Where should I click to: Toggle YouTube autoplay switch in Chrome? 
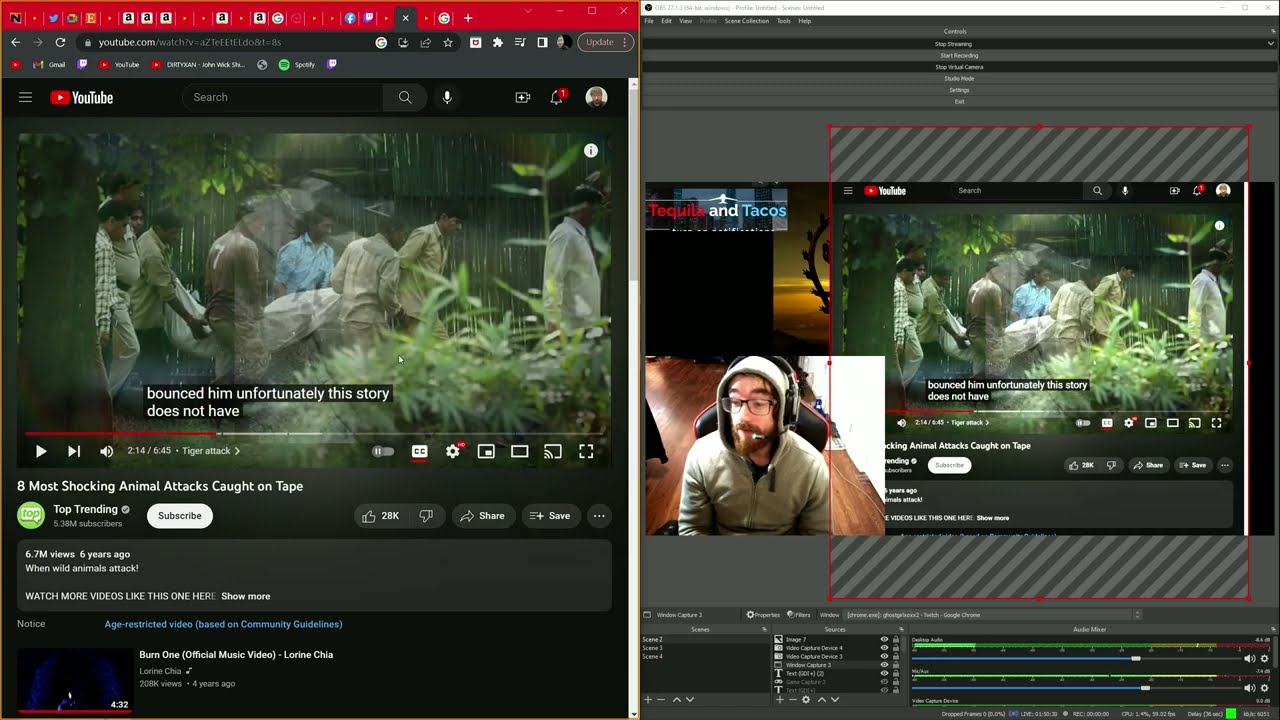[x=383, y=451]
